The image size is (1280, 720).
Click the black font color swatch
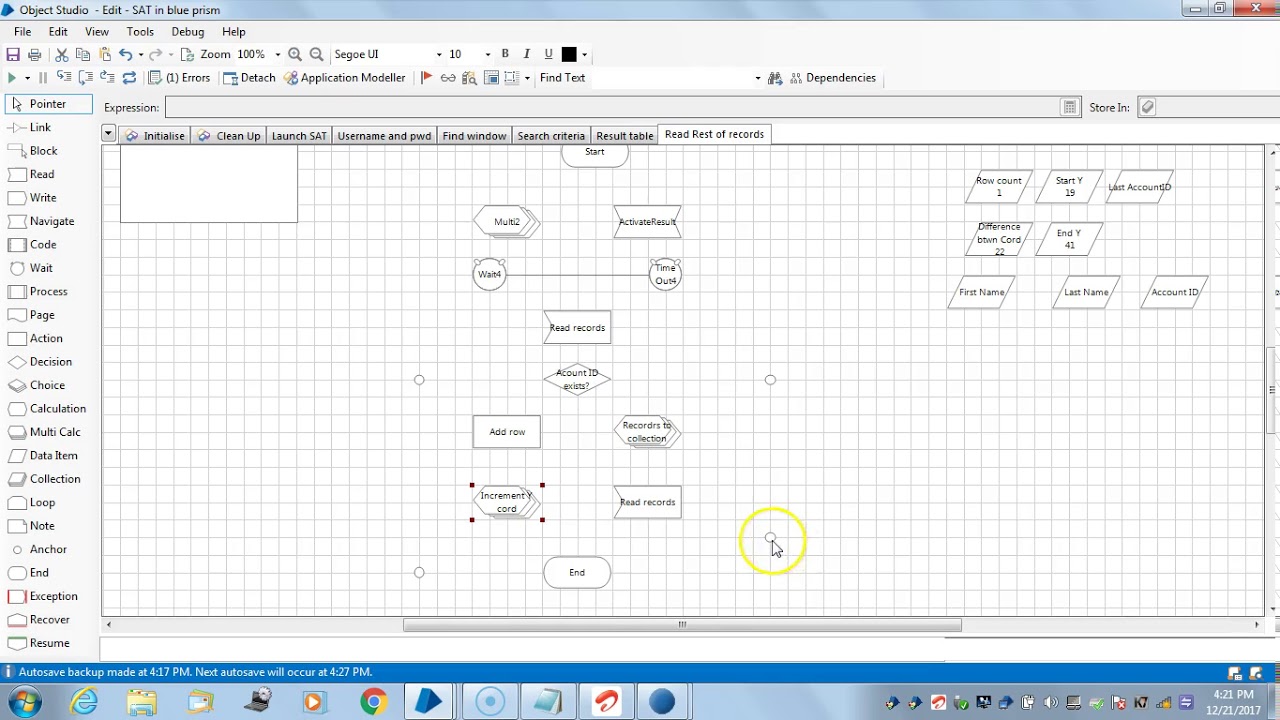click(569, 55)
